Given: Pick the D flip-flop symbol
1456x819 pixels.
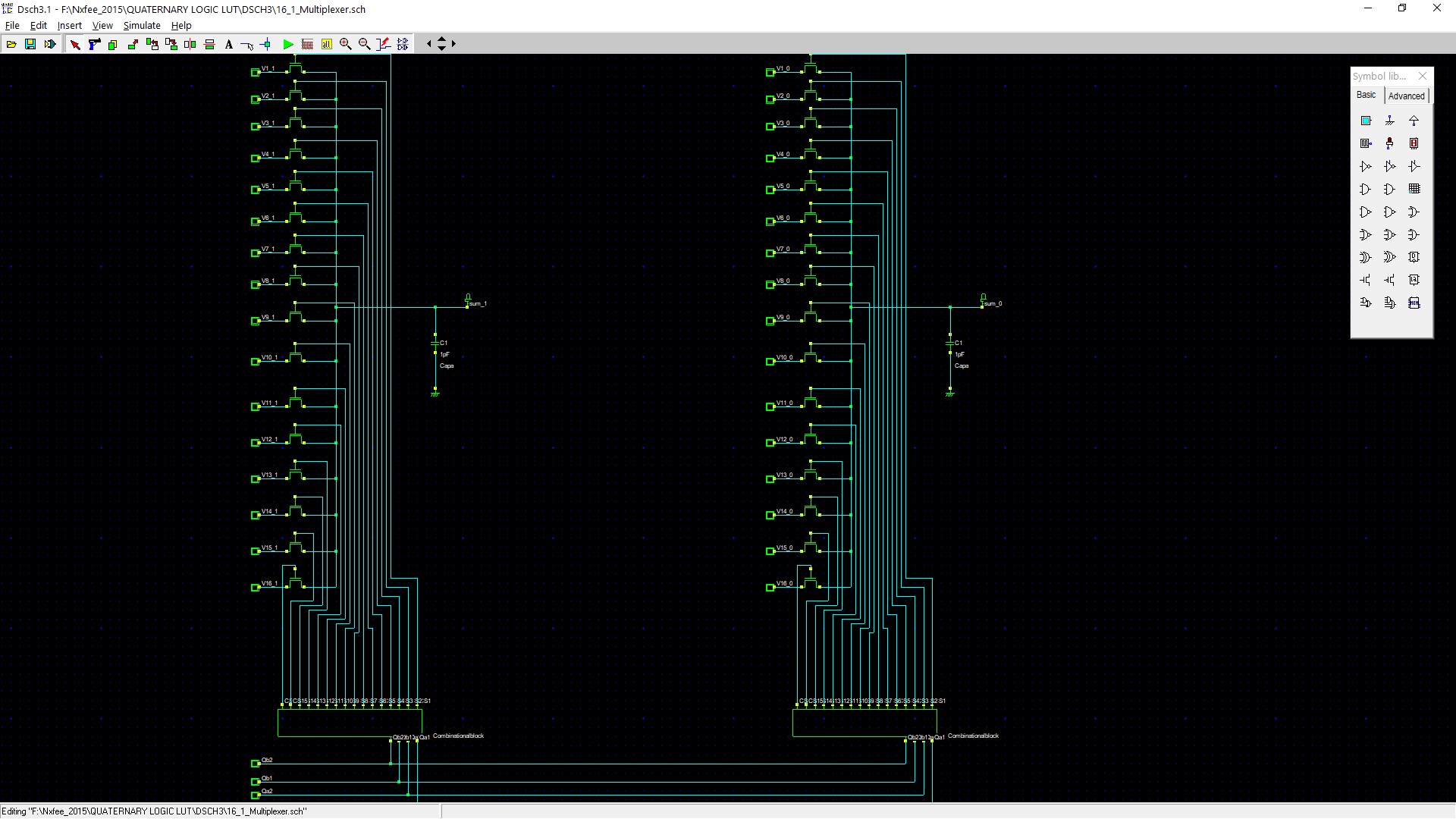Looking at the screenshot, I should pyautogui.click(x=1414, y=257).
